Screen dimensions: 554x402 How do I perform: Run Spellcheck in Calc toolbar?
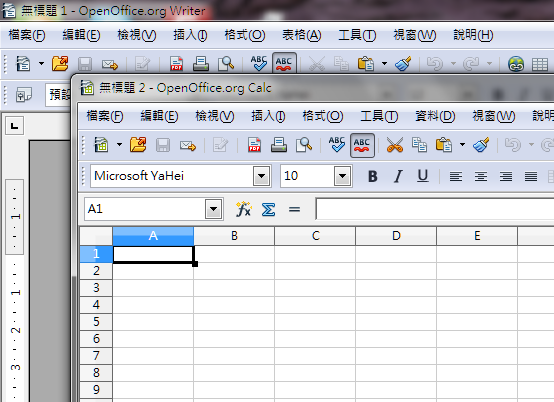[x=337, y=144]
